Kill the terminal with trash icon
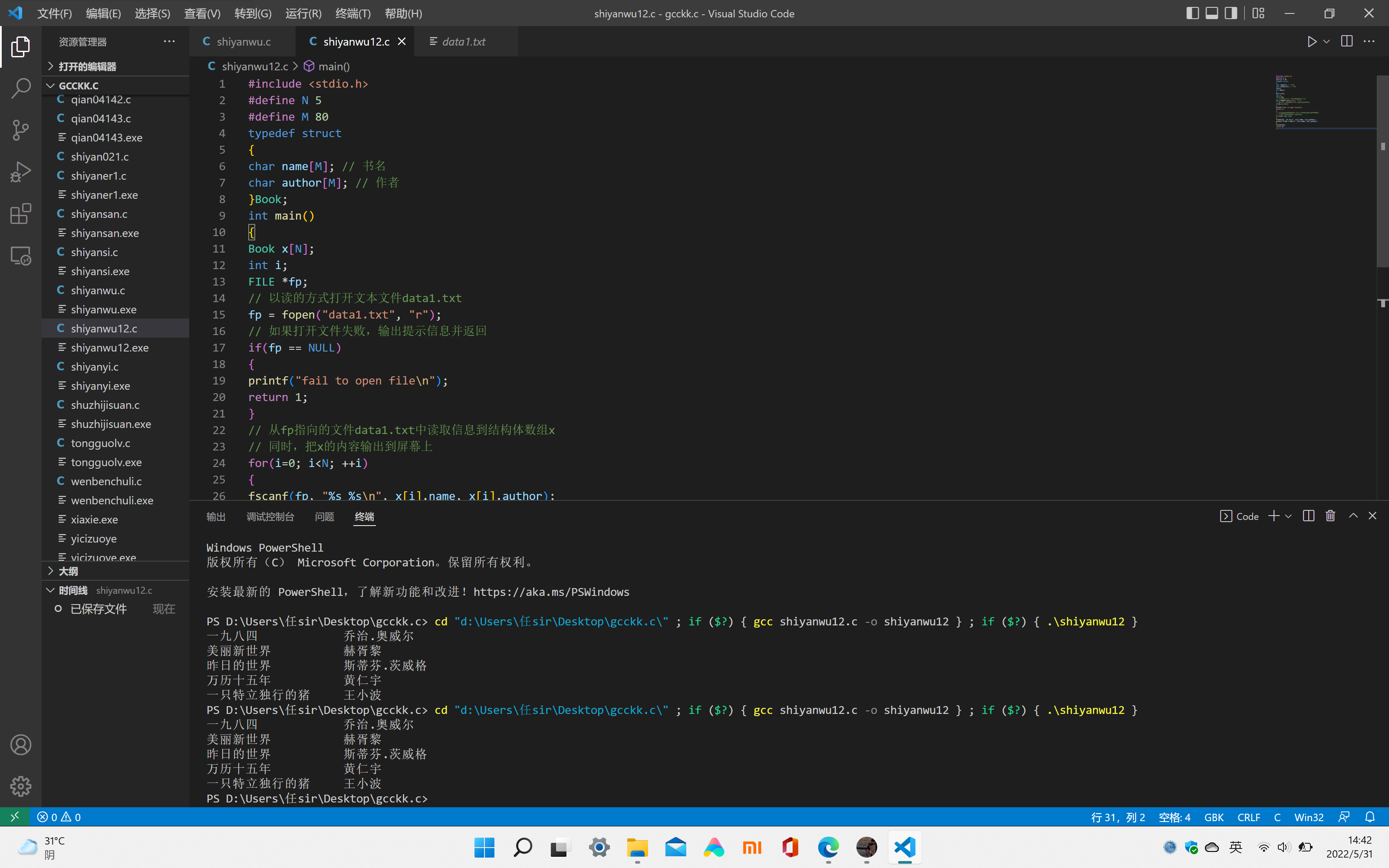Screen dimensions: 1389x868 [x=1330, y=516]
